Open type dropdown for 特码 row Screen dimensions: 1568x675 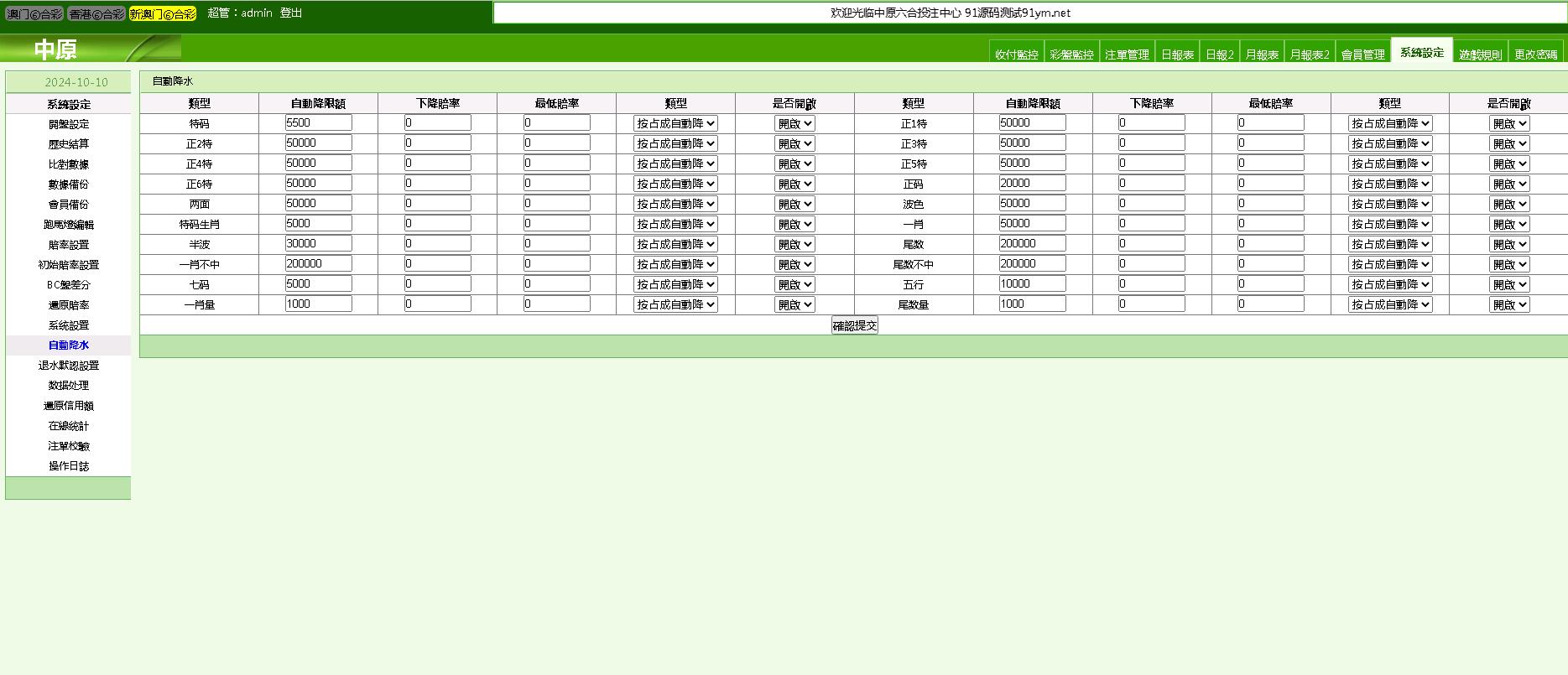675,123
